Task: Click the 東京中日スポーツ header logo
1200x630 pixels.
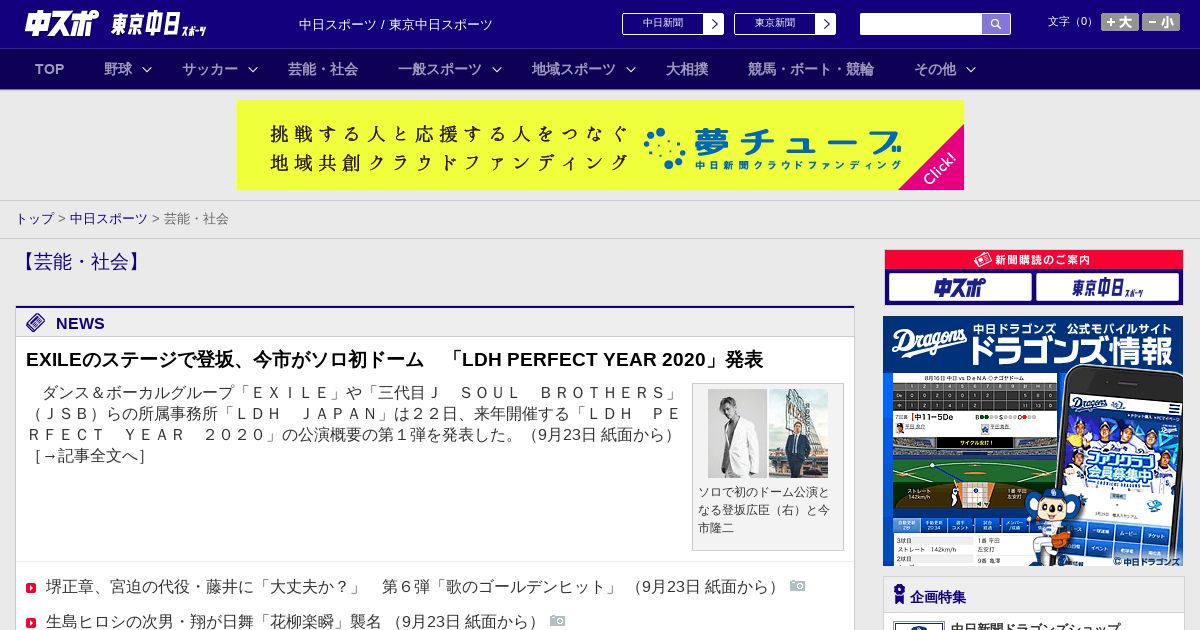Action: 159,24
